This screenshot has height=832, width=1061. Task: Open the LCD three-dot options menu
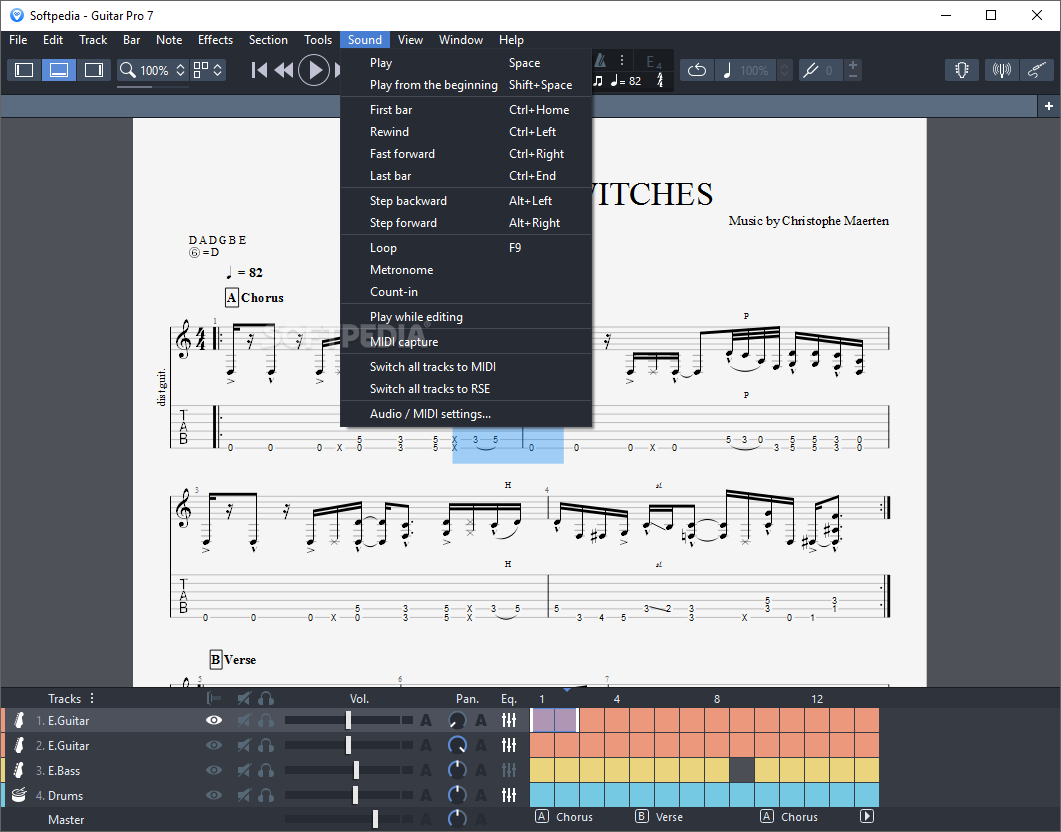pos(622,60)
